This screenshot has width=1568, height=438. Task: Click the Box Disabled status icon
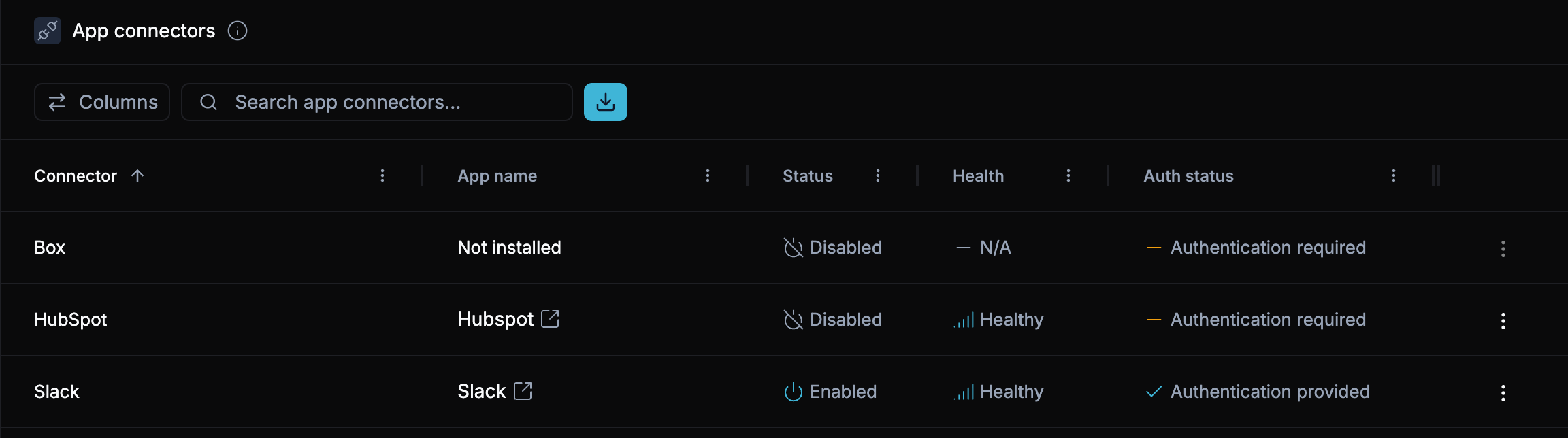click(793, 248)
